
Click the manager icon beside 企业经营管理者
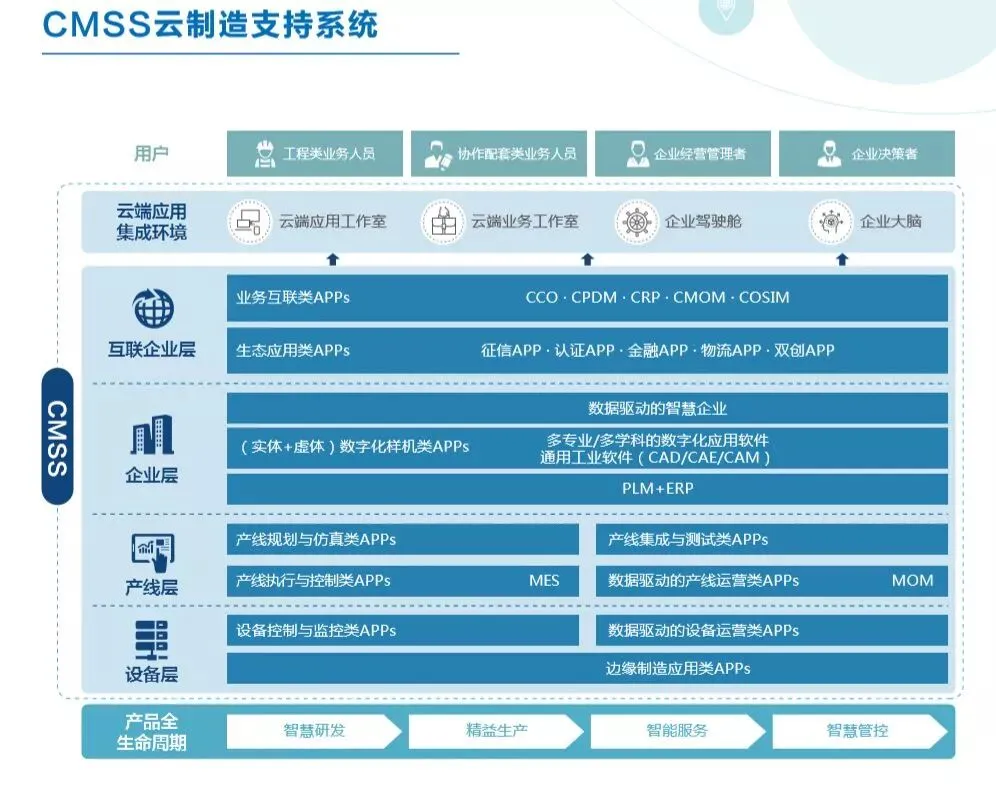click(637, 154)
